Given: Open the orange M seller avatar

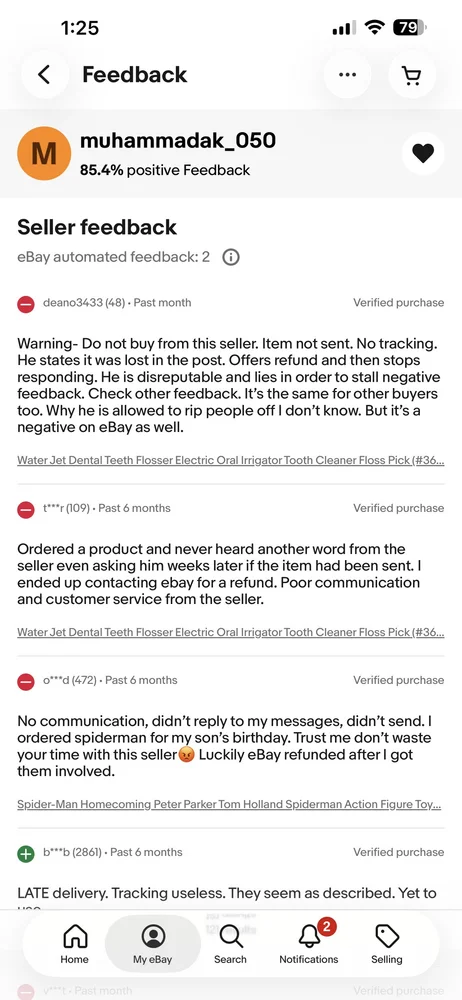Looking at the screenshot, I should [43, 153].
